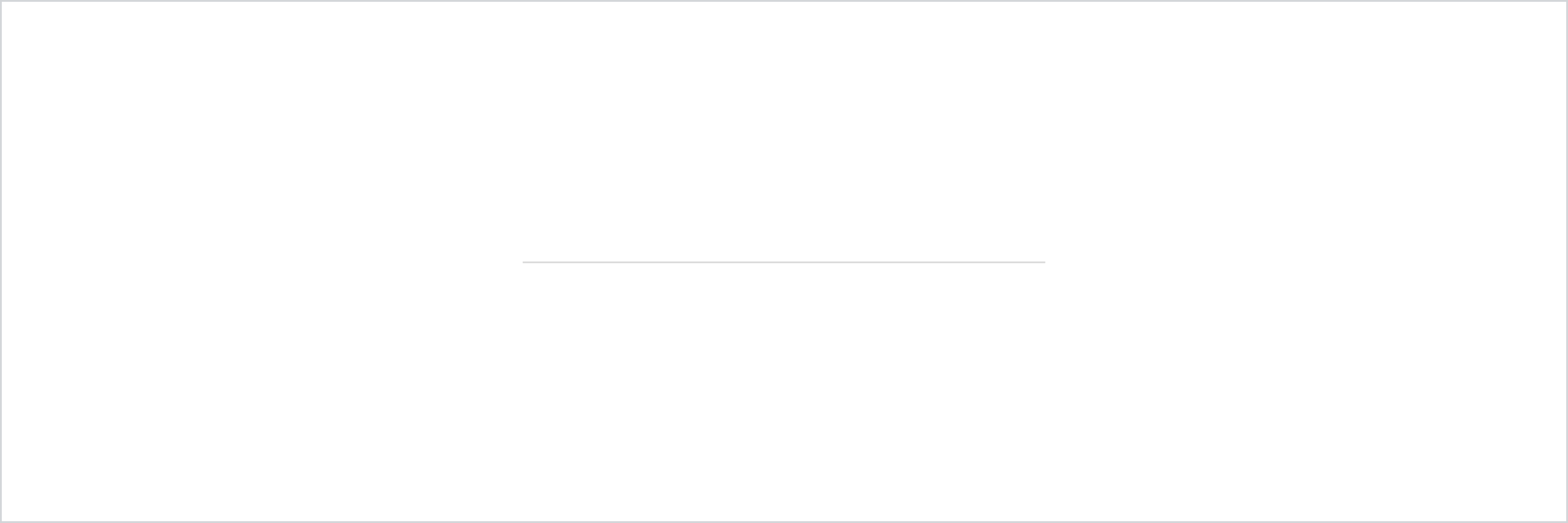Click the right end of the horizontal line
Image resolution: width=1568 pixels, height=523 pixels.
(x=1044, y=261)
